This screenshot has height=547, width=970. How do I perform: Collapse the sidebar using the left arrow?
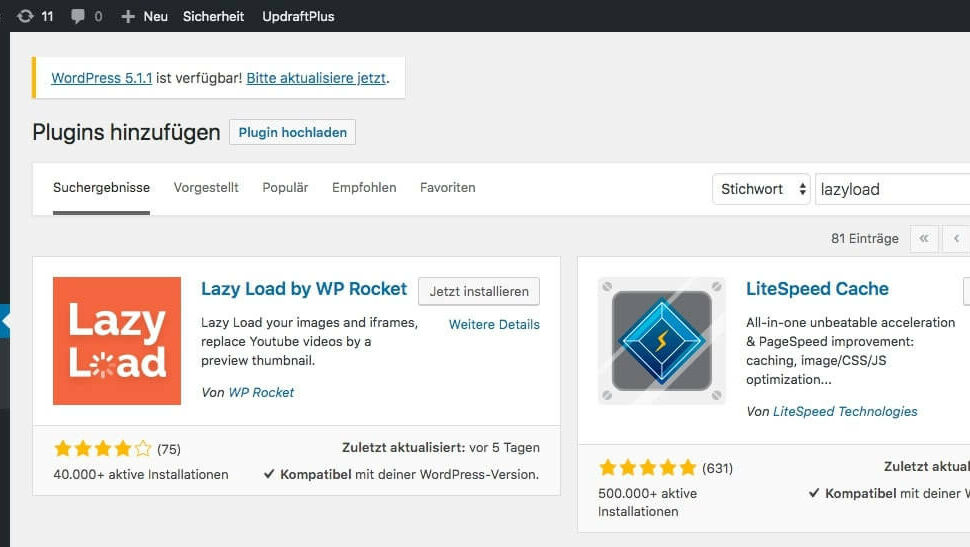[x=5, y=321]
